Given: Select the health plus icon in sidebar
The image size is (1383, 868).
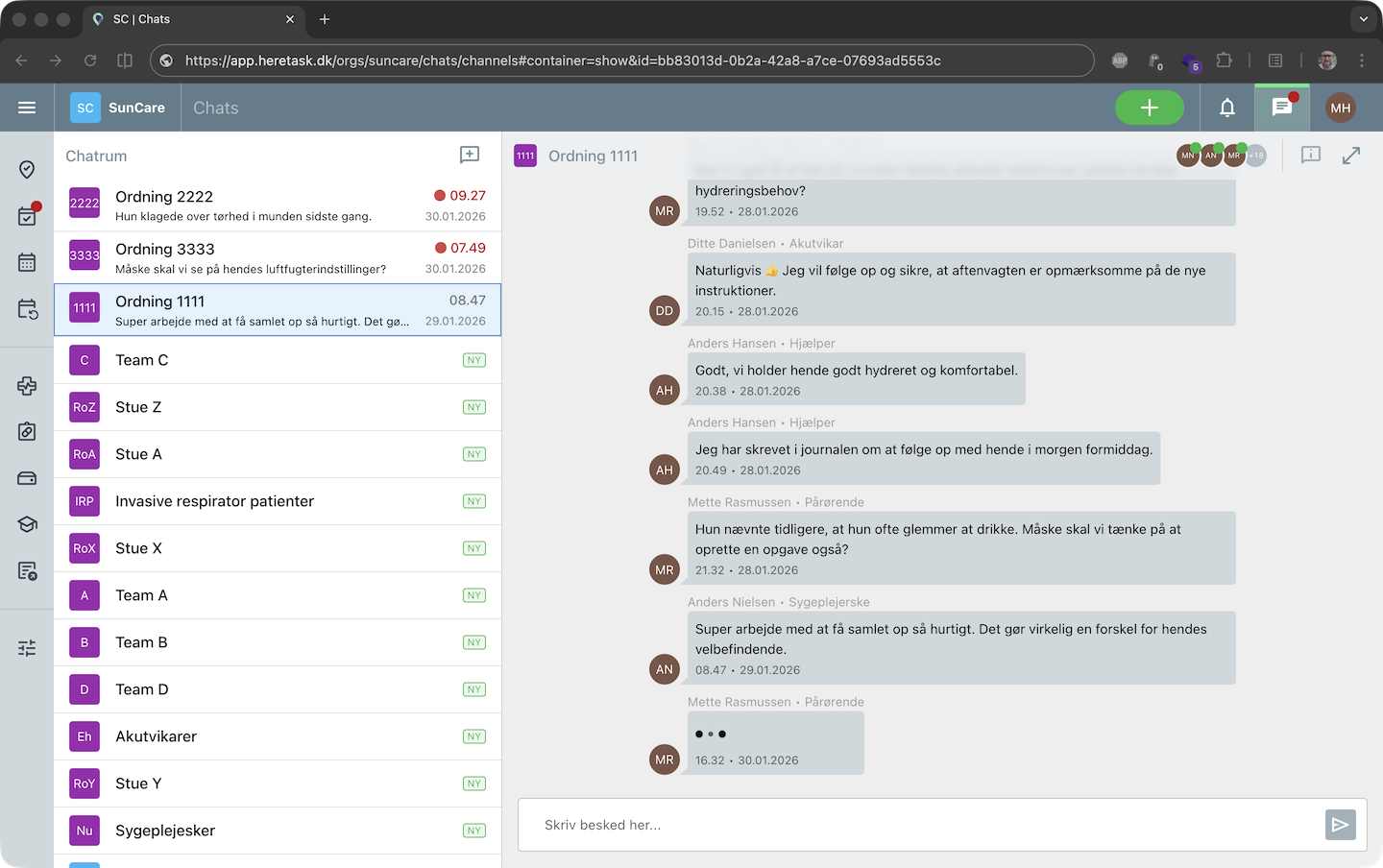Looking at the screenshot, I should (27, 386).
